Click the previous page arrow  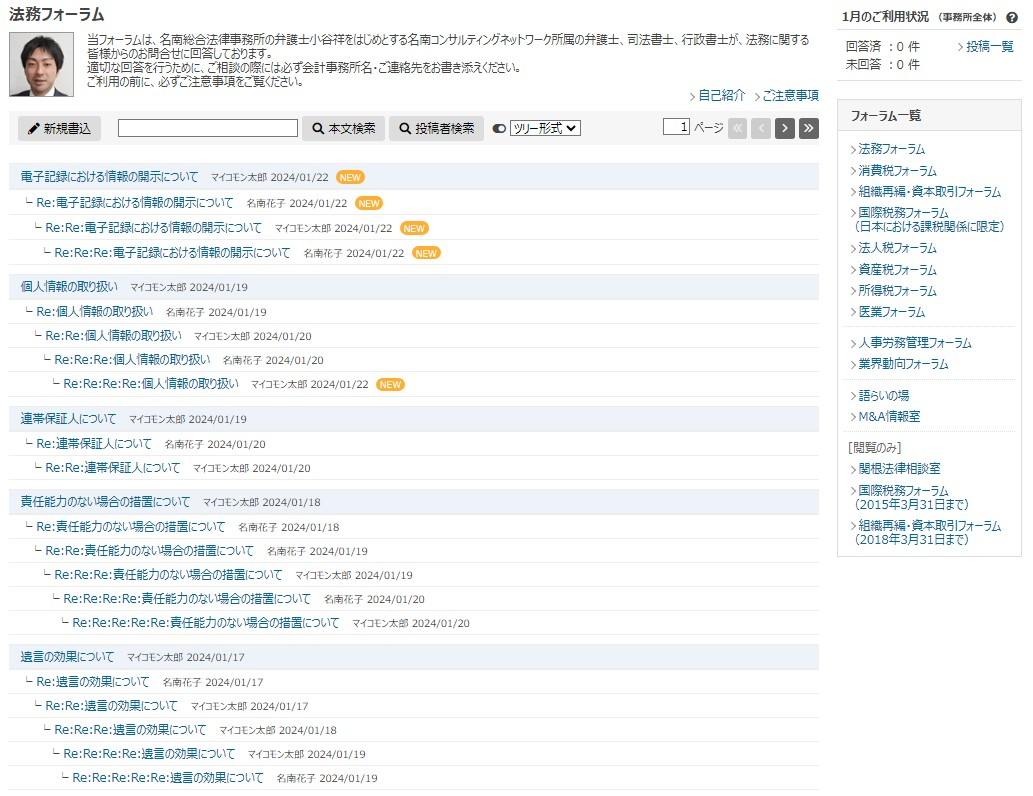click(x=761, y=128)
